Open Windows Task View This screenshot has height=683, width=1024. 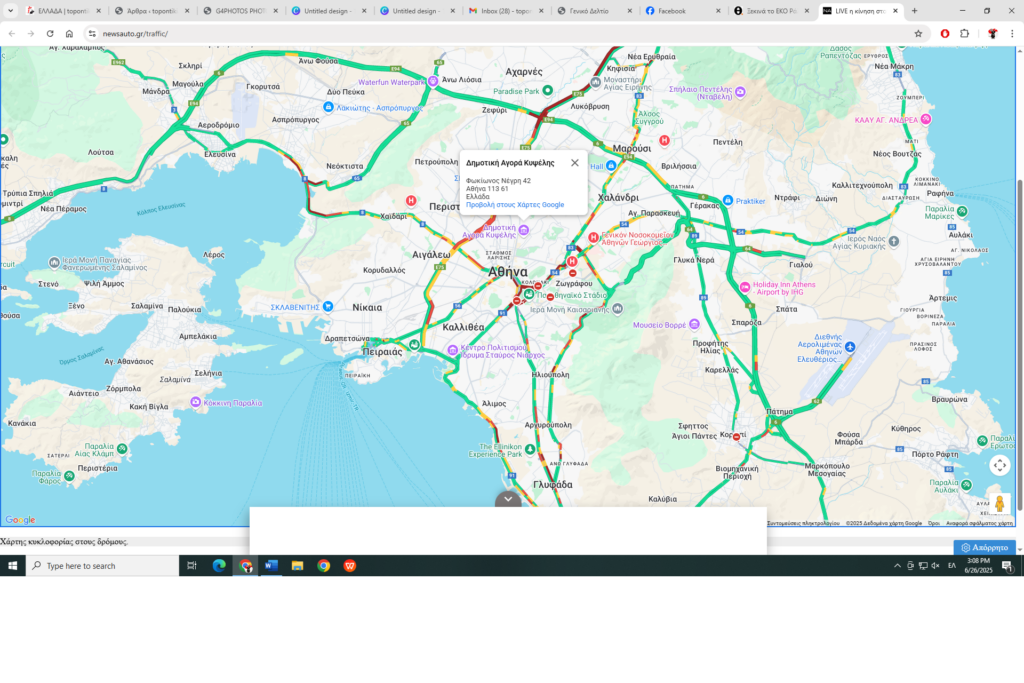(192, 565)
